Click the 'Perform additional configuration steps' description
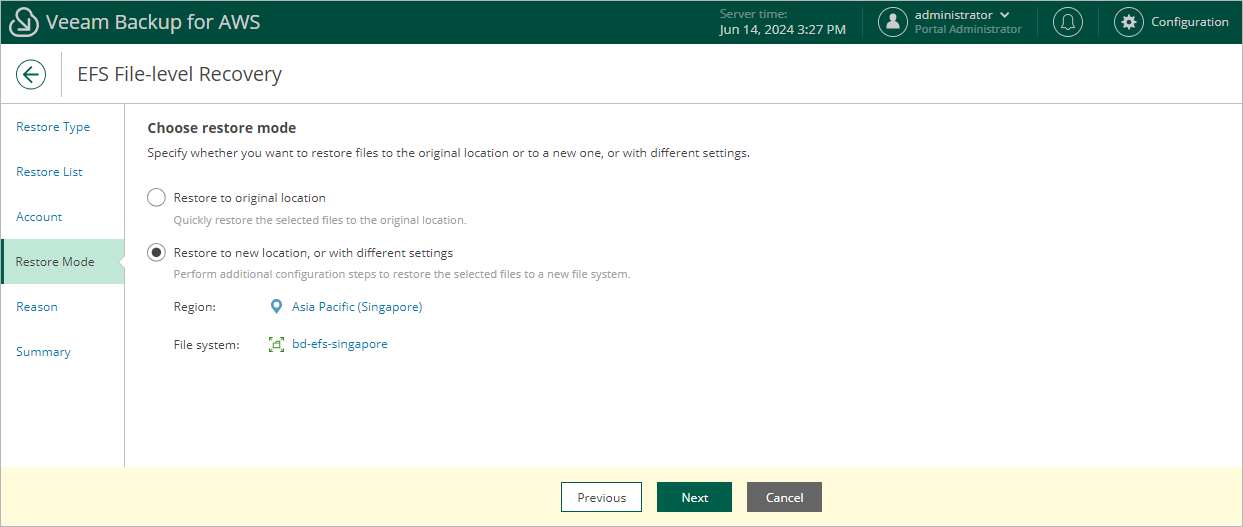 pyautogui.click(x=402, y=274)
